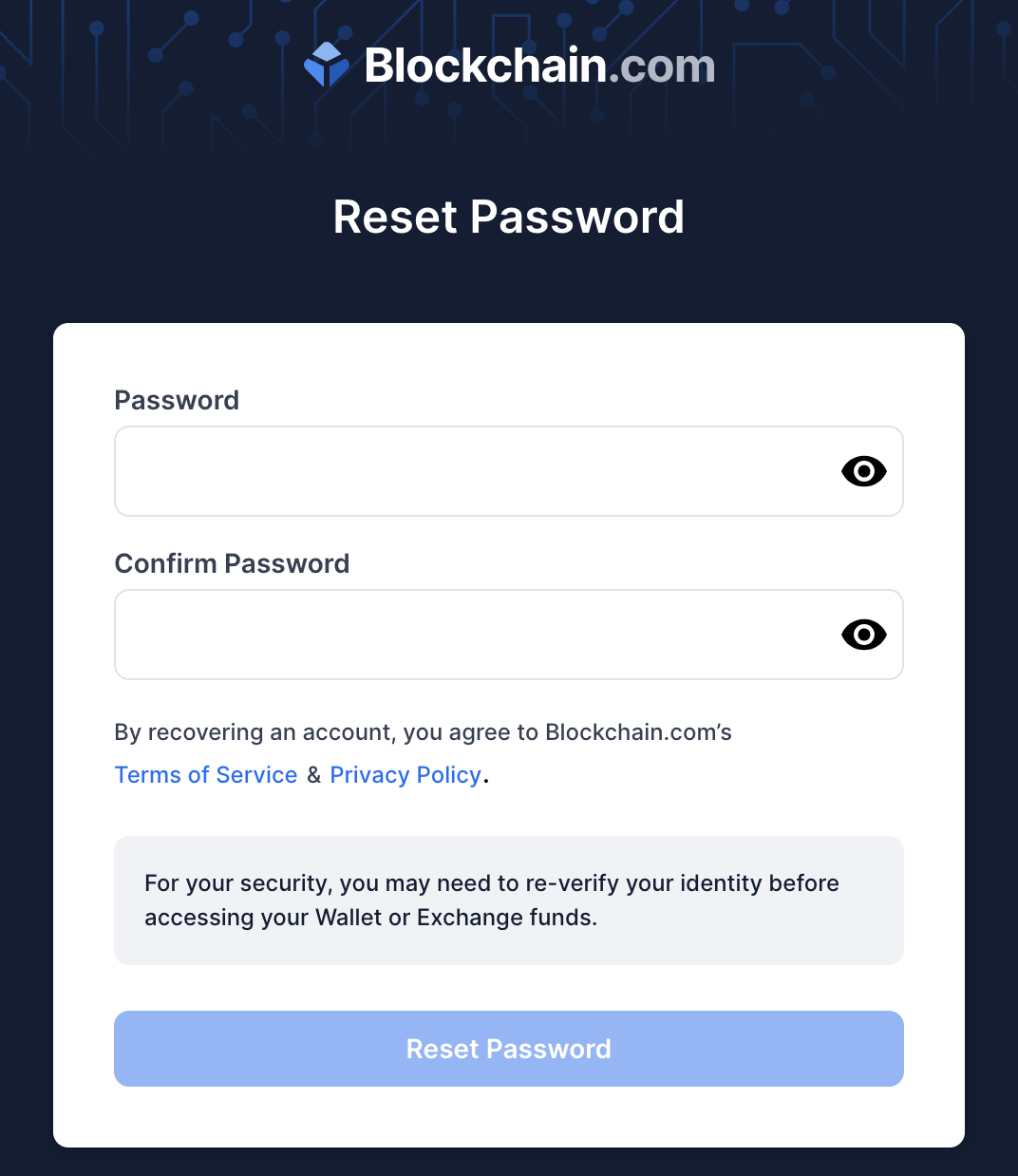The width and height of the screenshot is (1018, 1176).
Task: Click the Confirm Password field label
Action: tap(232, 563)
